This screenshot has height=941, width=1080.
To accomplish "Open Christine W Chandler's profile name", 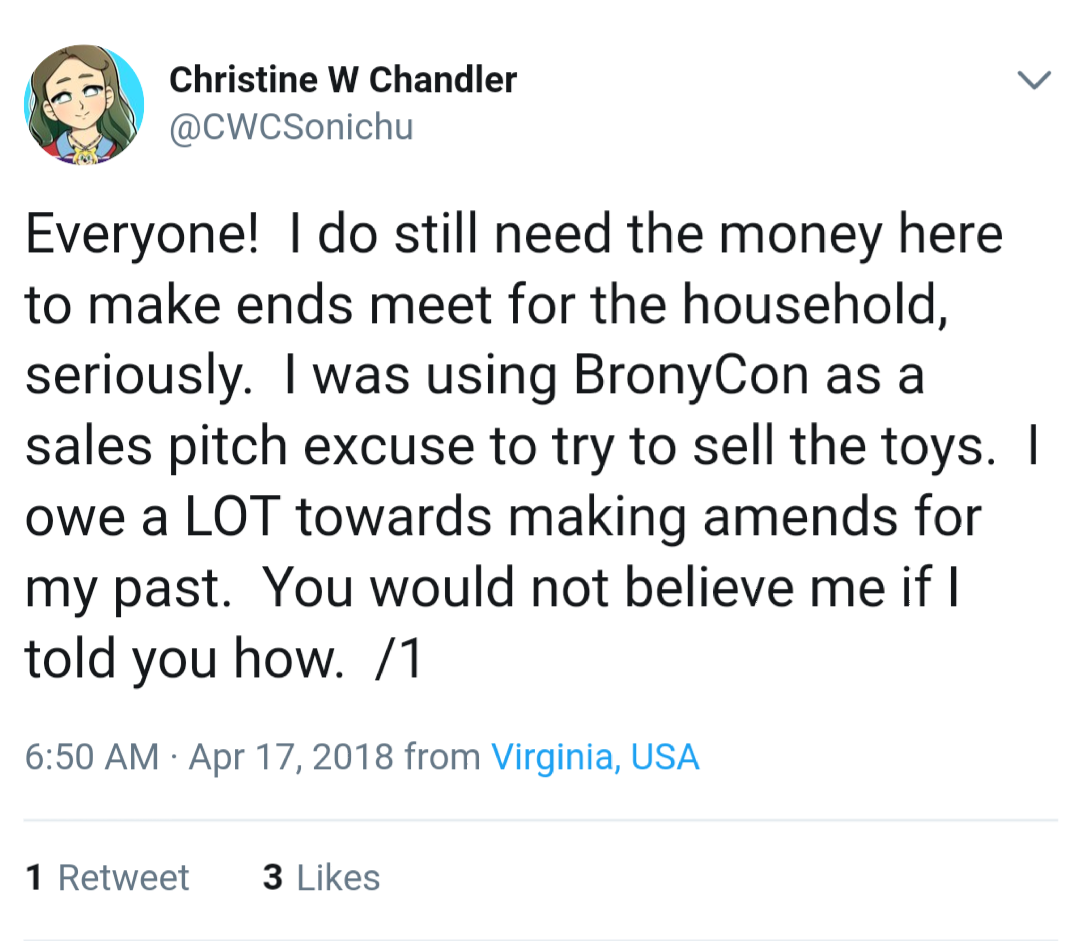I will (x=343, y=80).
